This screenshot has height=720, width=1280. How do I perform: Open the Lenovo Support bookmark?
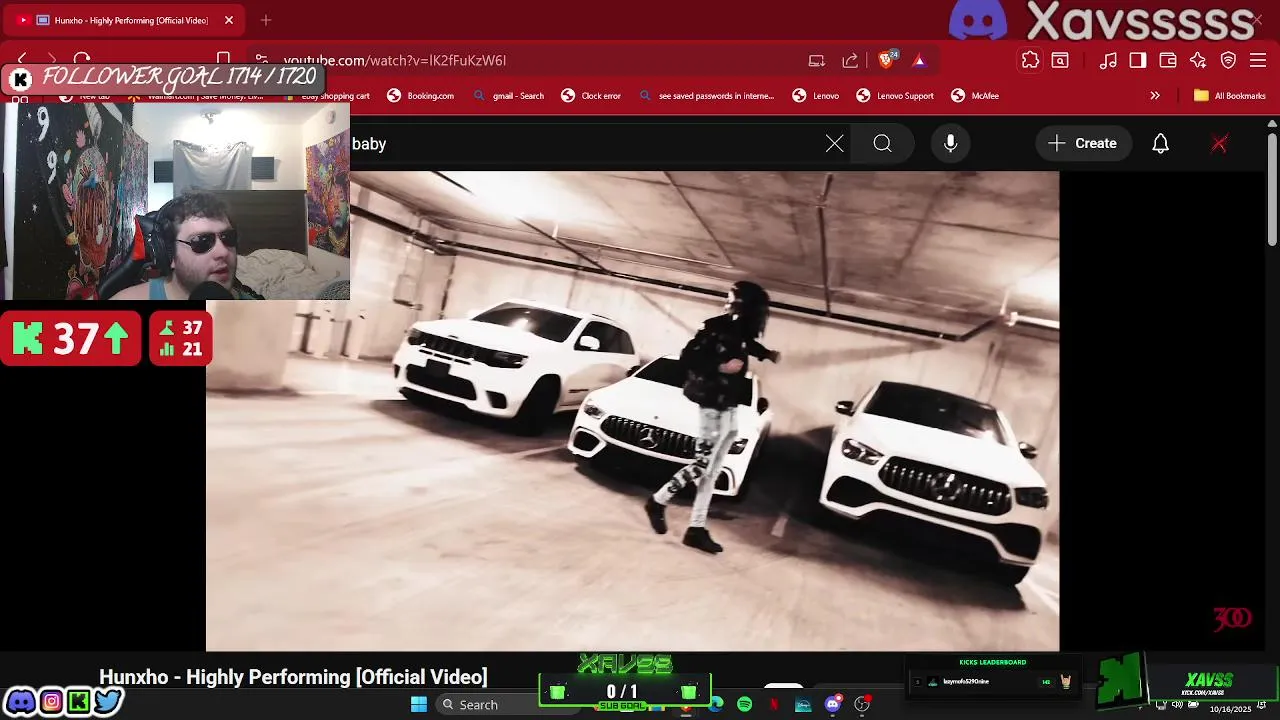click(x=895, y=96)
